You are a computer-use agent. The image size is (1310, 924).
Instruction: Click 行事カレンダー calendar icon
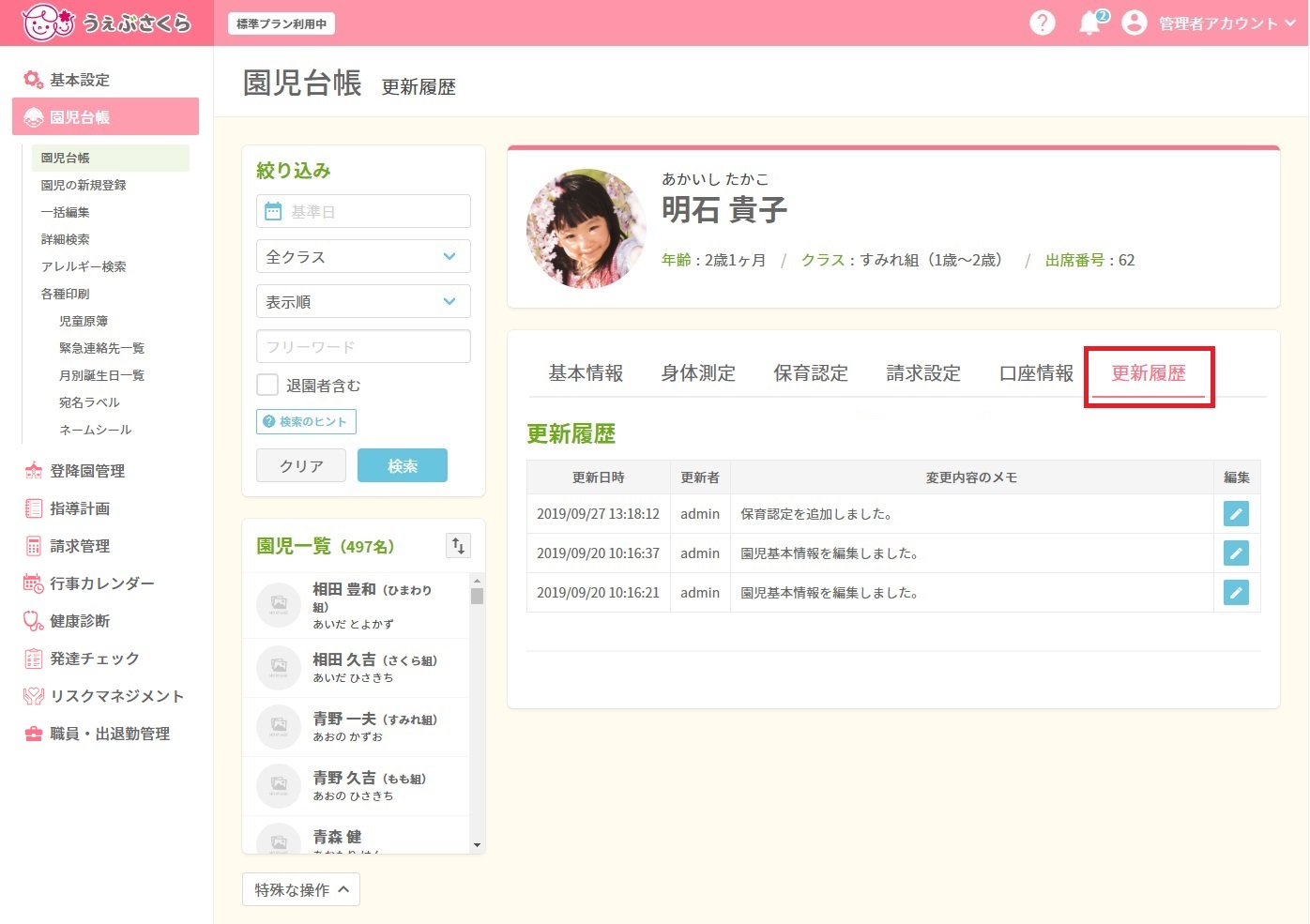pos(34,583)
